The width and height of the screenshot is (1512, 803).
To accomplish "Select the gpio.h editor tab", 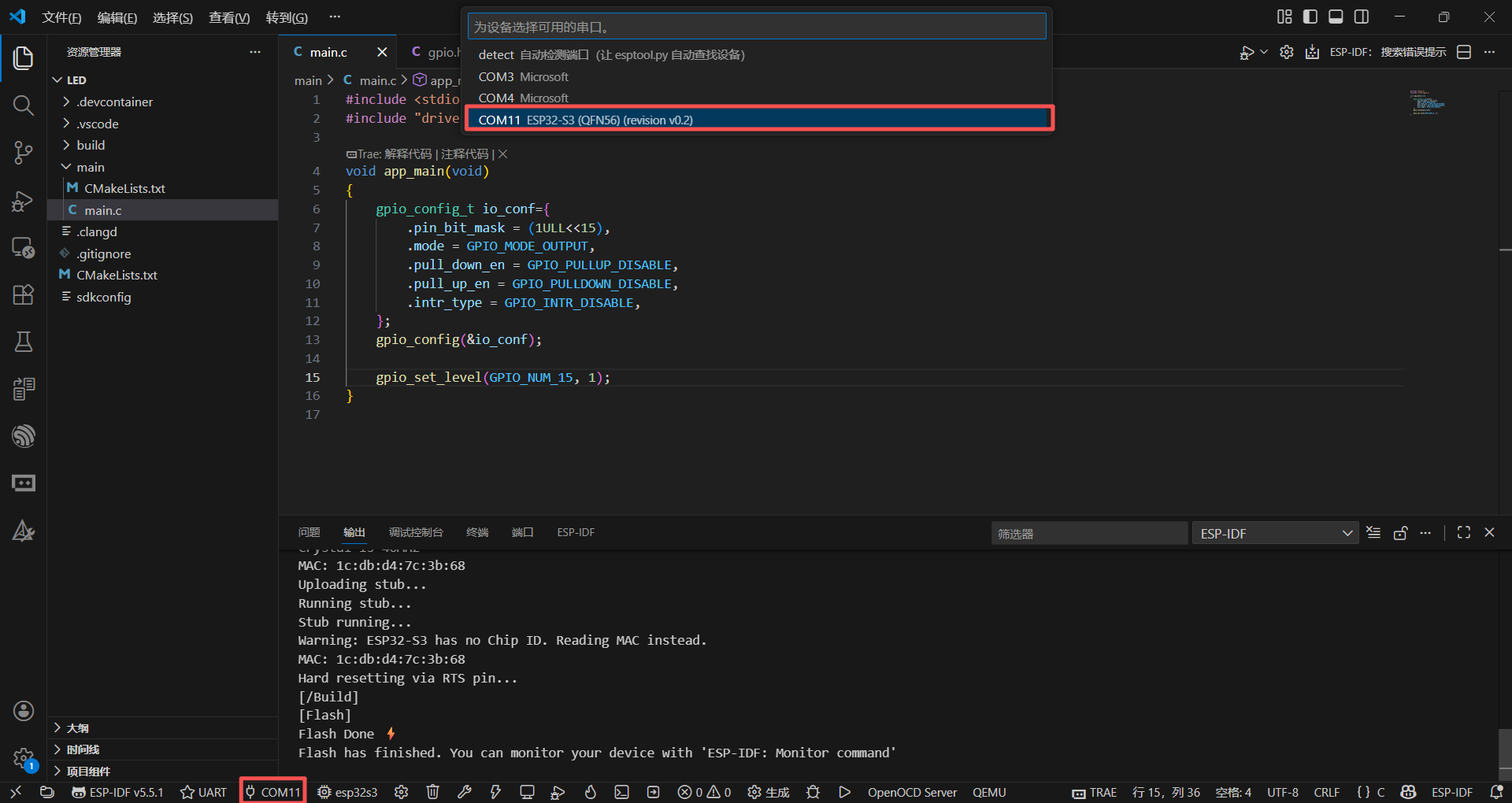I will [435, 52].
